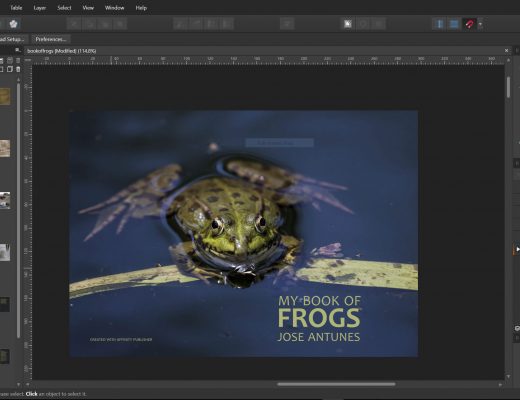Click the mm ruler units corner
Screen dimensions: 520x400
point(28,60)
